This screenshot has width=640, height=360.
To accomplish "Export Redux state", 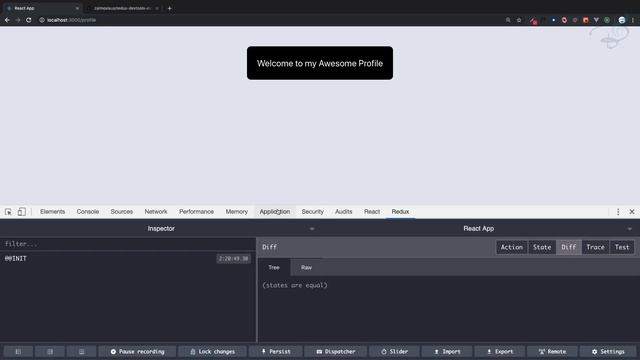I will (x=500, y=351).
